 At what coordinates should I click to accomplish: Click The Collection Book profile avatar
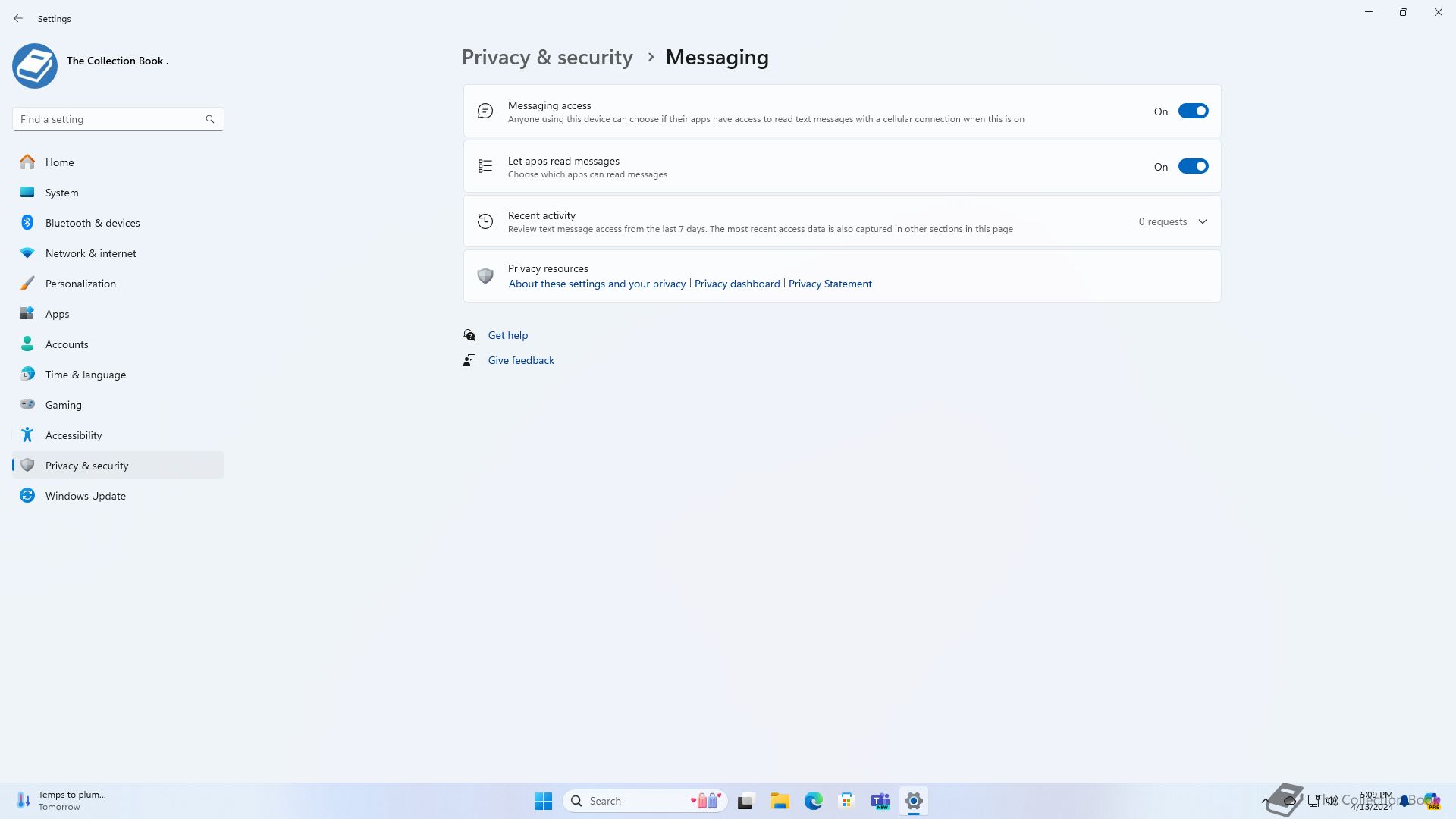click(x=35, y=66)
